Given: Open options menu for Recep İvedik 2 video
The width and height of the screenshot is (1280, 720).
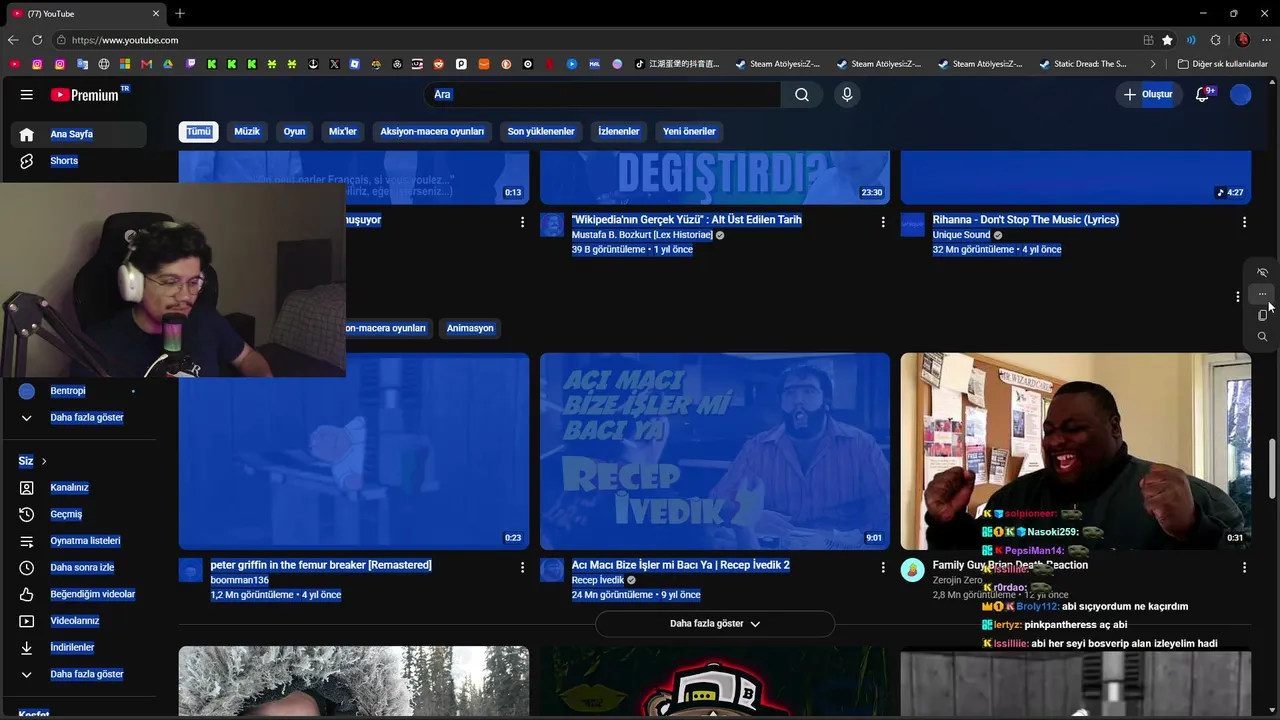Looking at the screenshot, I should (883, 567).
